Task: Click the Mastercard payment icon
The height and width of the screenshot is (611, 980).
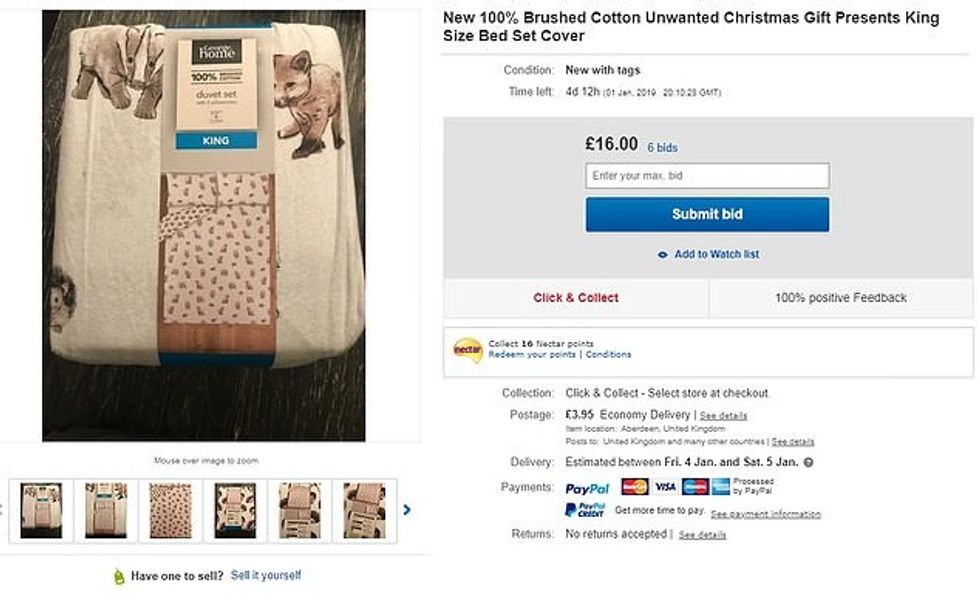Action: click(635, 487)
